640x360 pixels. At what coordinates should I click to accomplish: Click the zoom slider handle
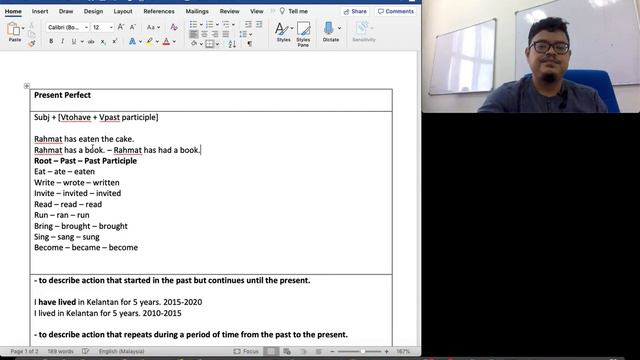click(362, 351)
